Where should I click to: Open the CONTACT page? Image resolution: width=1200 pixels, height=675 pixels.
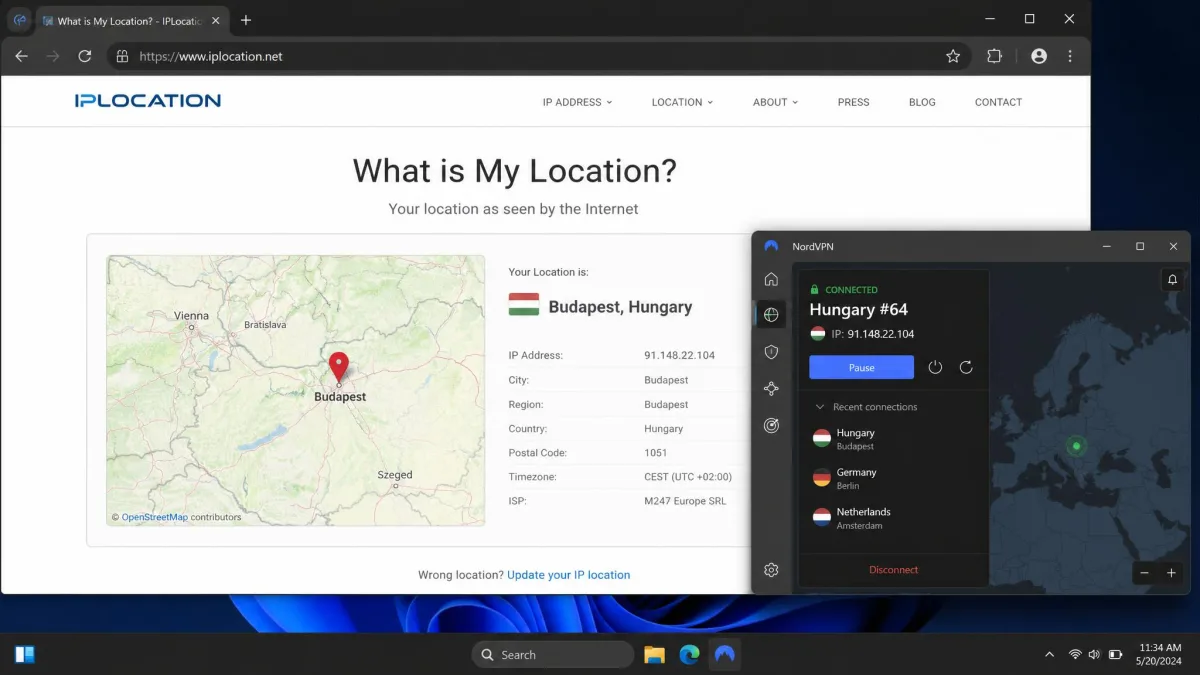click(x=998, y=102)
